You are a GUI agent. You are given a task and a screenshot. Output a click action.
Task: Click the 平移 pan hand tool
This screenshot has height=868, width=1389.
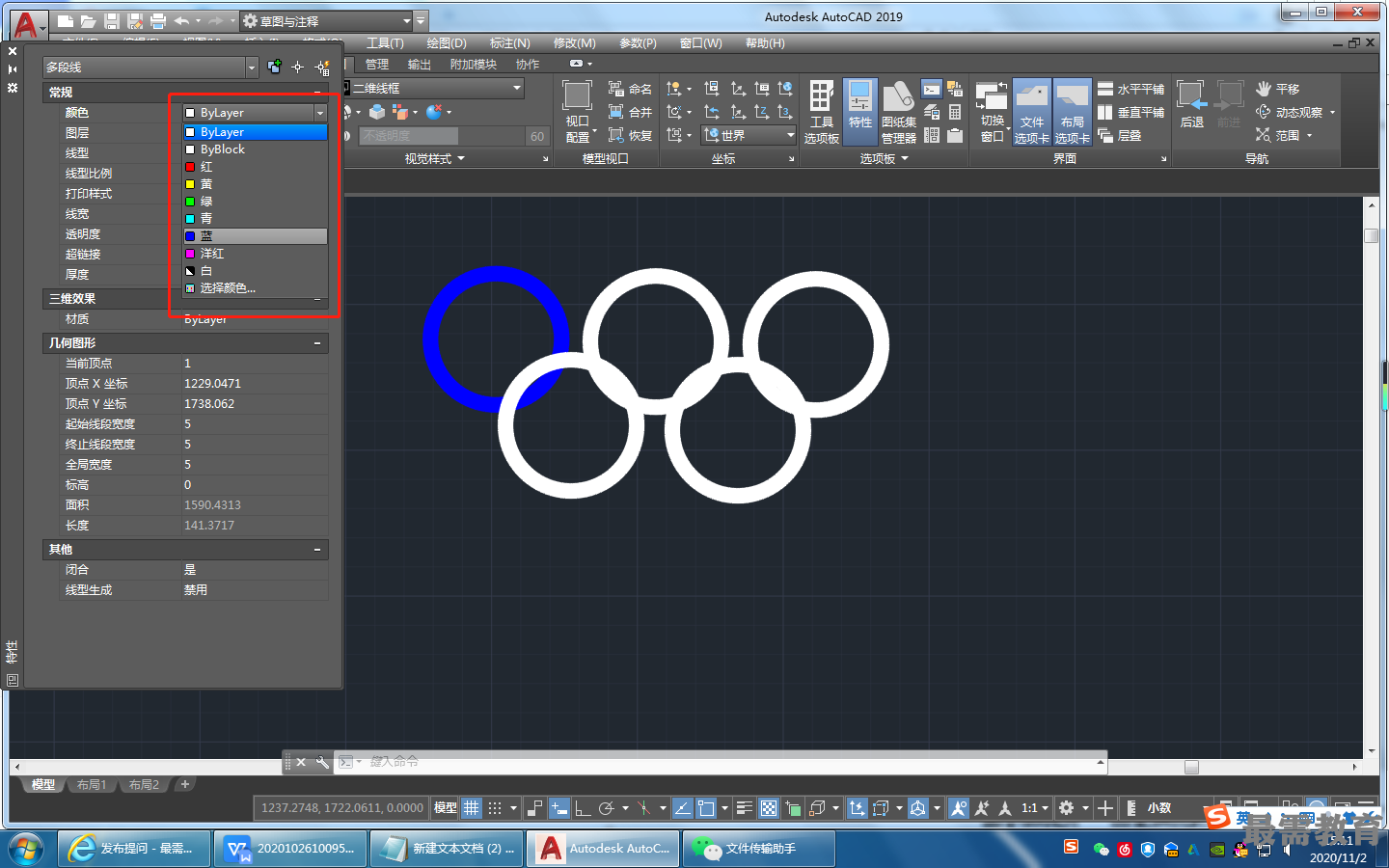pyautogui.click(x=1278, y=89)
